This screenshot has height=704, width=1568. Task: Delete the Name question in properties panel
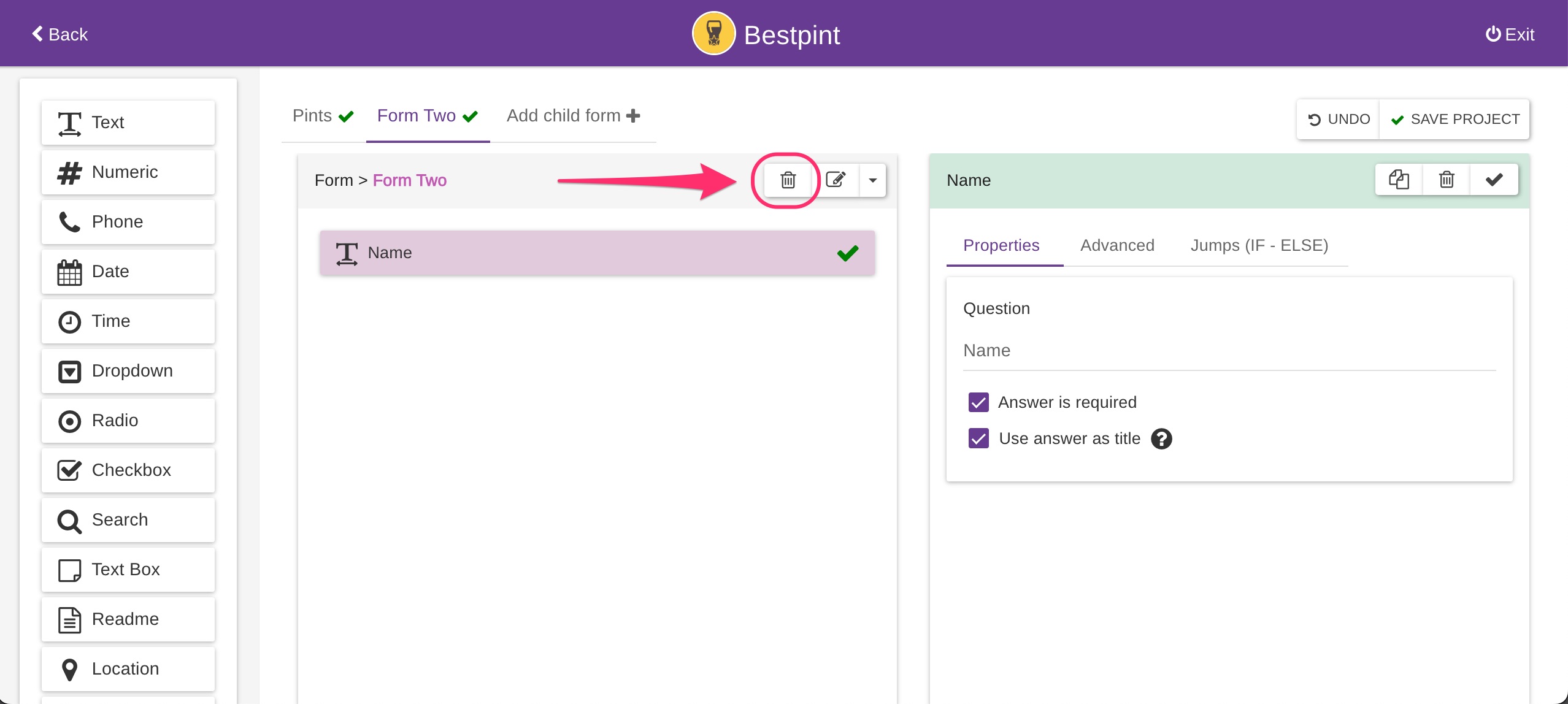[1447, 180]
